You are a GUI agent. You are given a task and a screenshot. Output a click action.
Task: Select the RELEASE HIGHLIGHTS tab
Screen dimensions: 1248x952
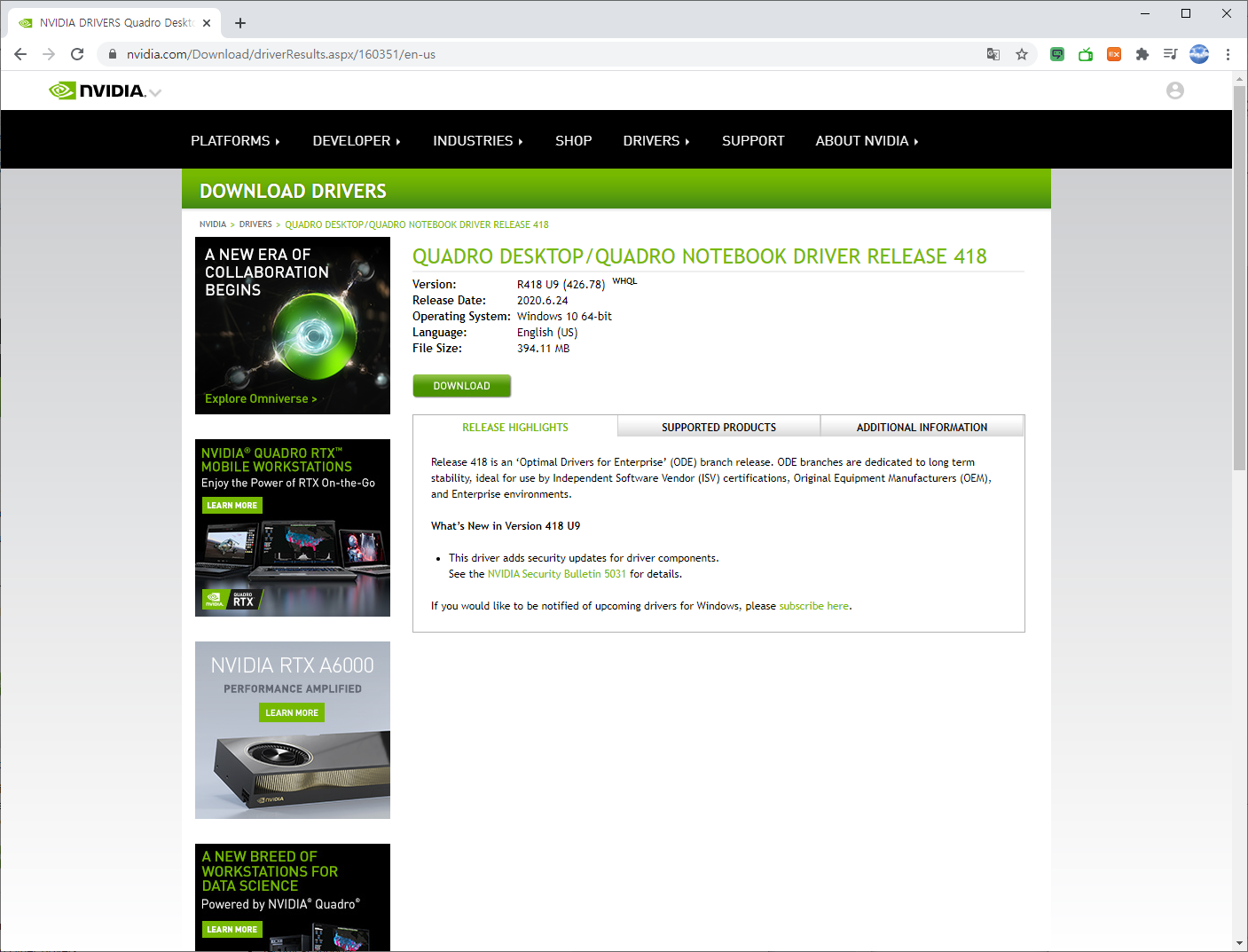click(x=515, y=427)
